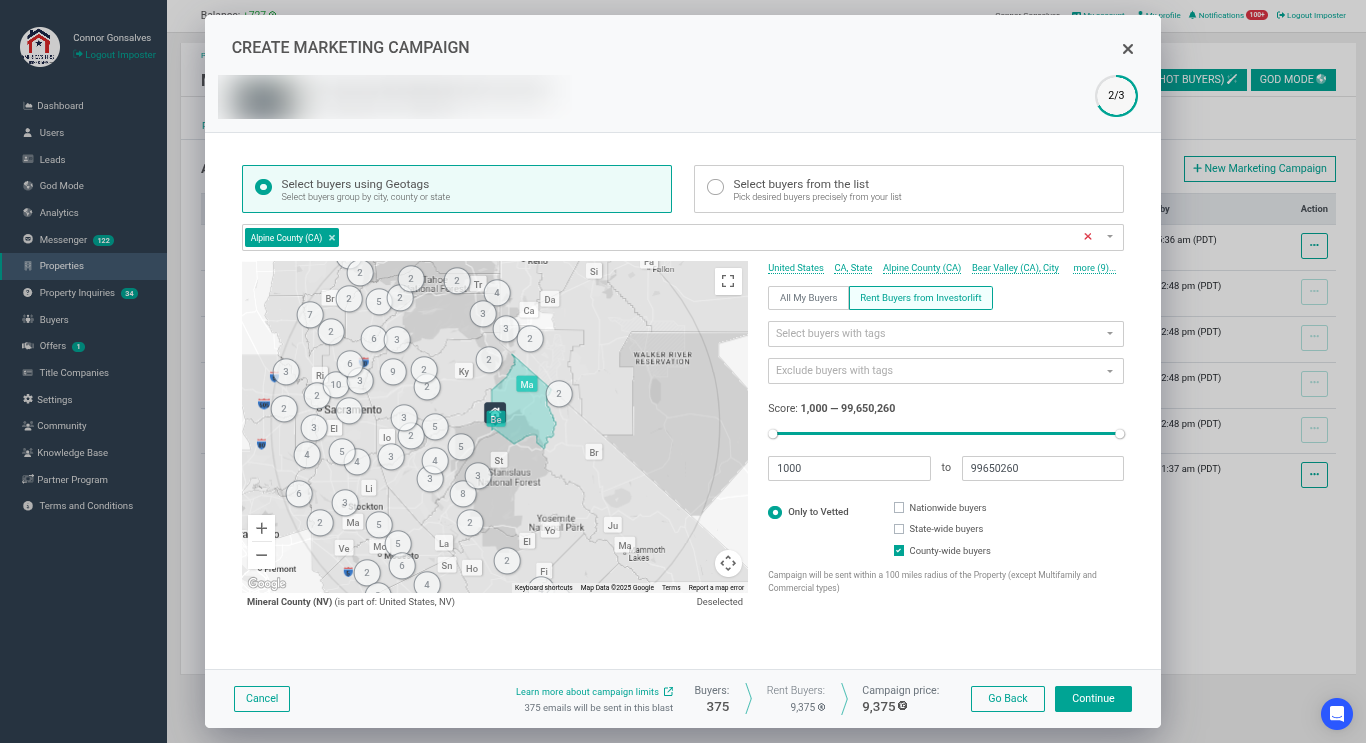Click Continue button

[x=1093, y=699]
